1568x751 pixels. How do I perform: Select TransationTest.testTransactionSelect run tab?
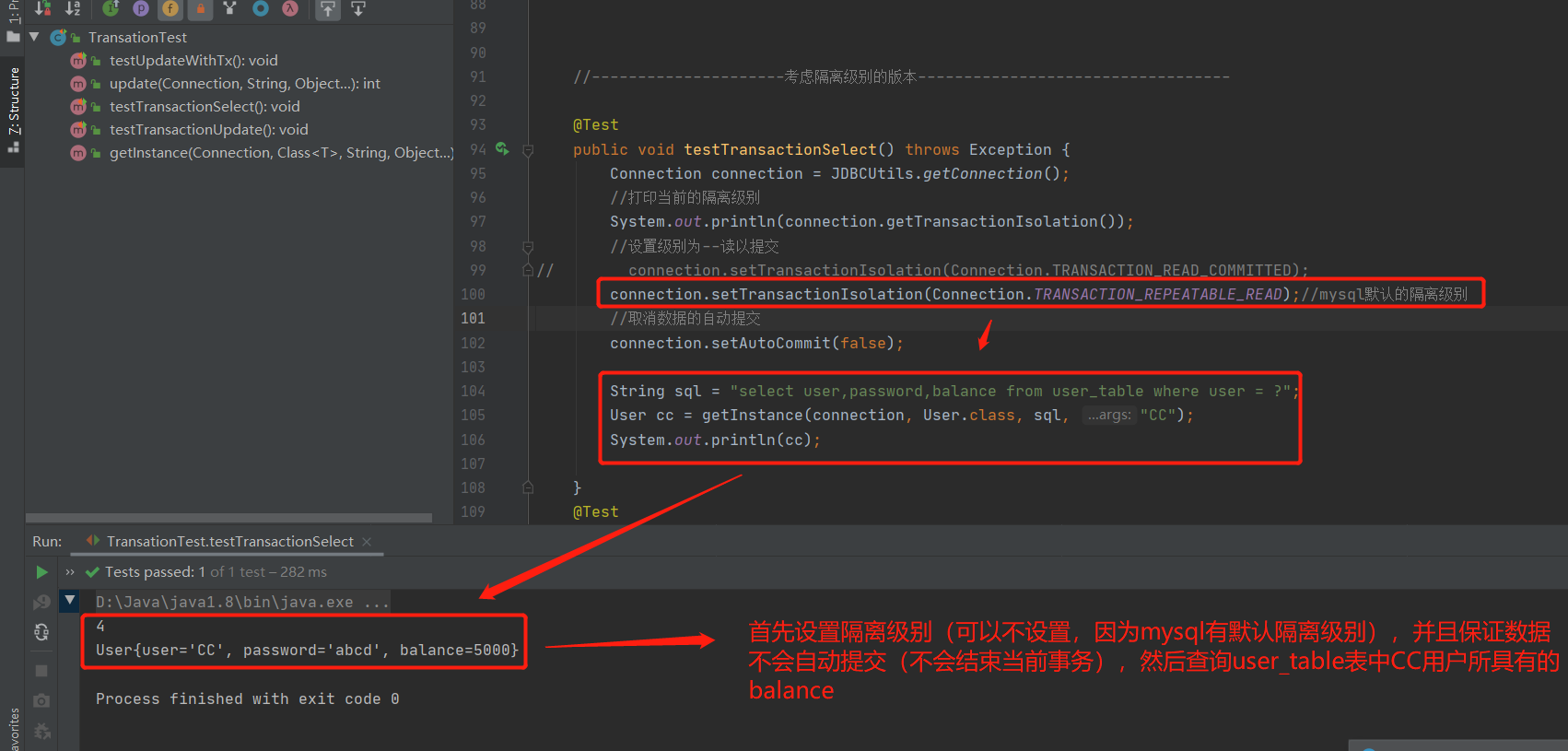click(229, 541)
